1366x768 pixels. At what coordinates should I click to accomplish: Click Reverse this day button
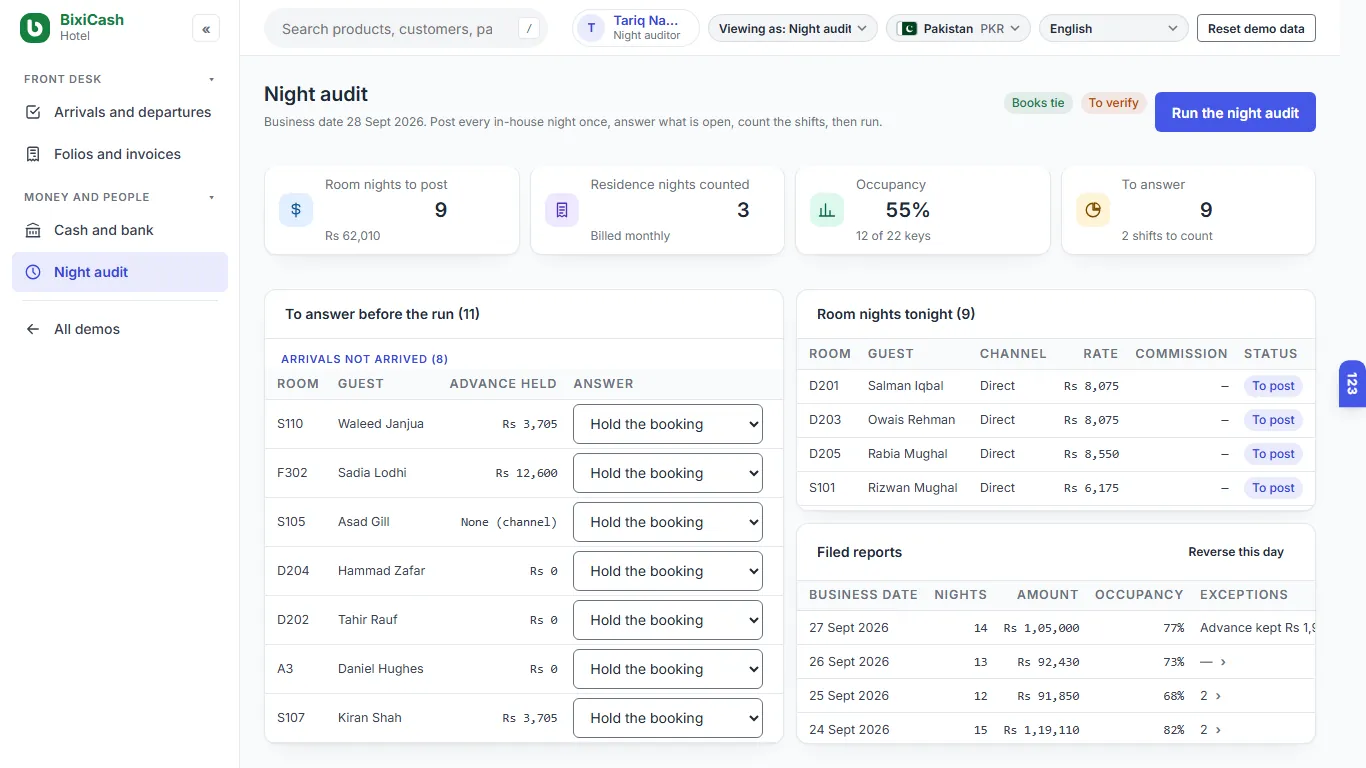click(1236, 552)
